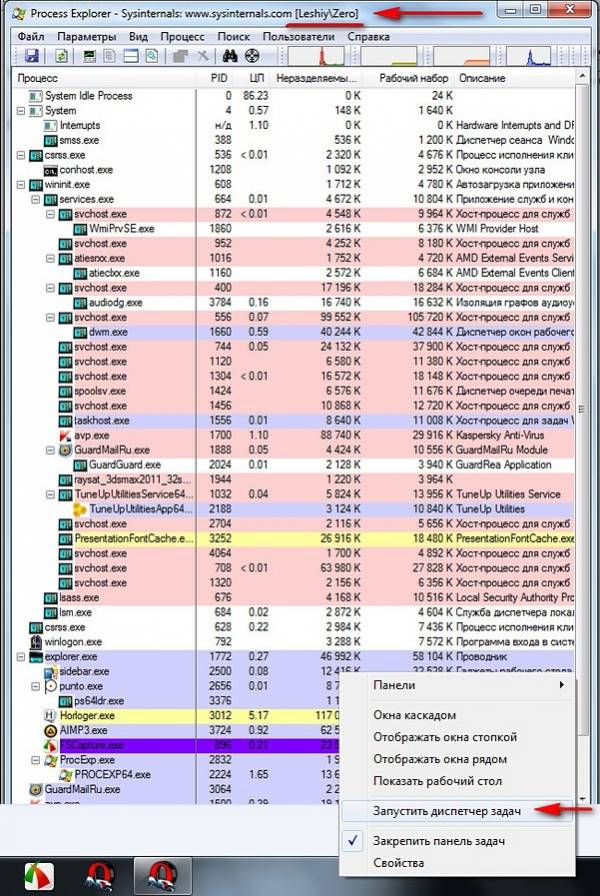600x896 pixels.
Task: Click the Save floppy disk toolbar icon
Action: (x=31, y=56)
